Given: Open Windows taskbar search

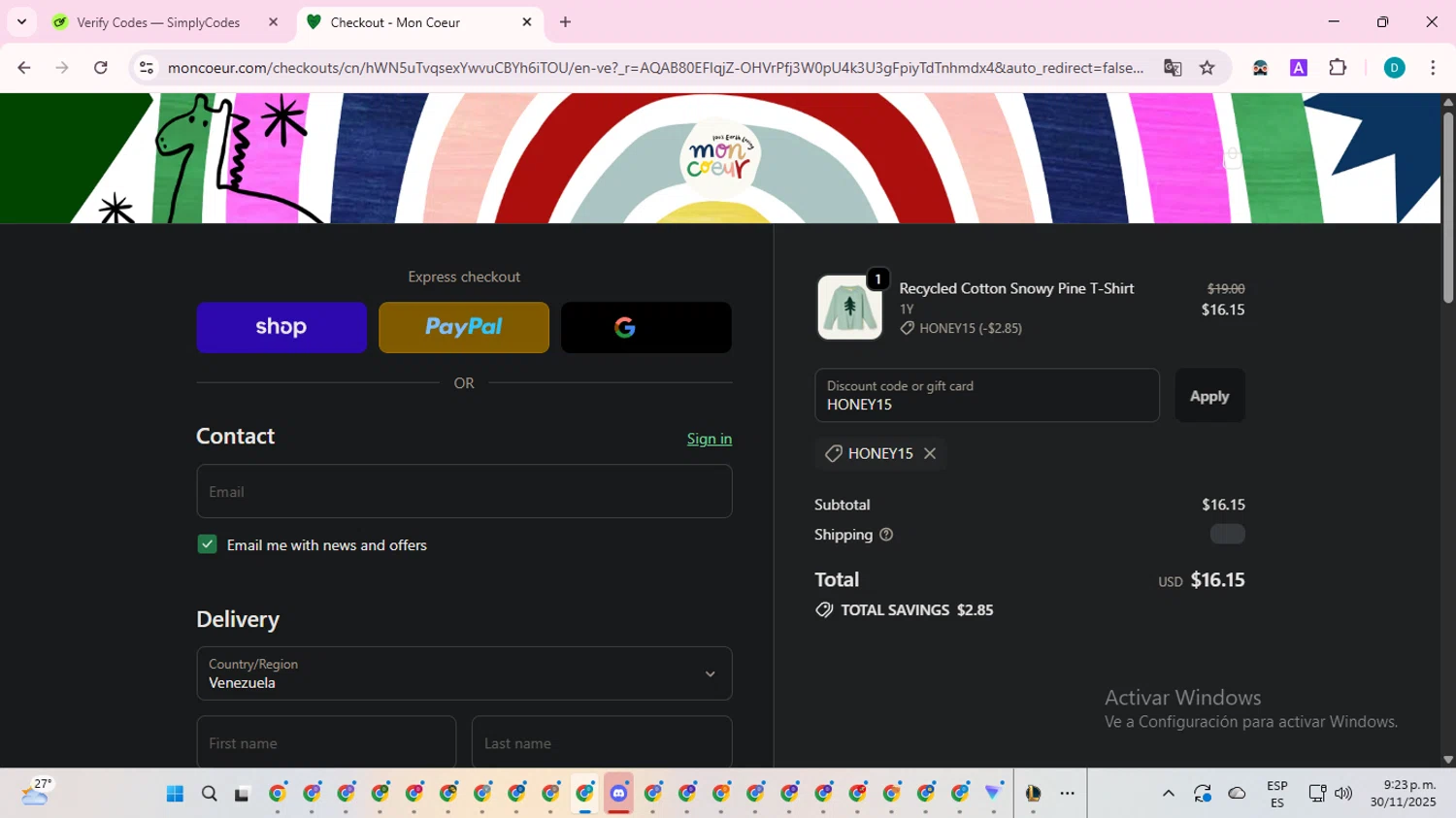Looking at the screenshot, I should point(209,794).
